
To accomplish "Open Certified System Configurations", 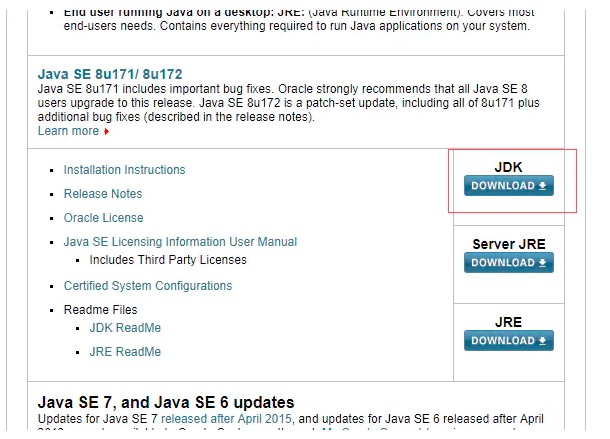I will [148, 286].
